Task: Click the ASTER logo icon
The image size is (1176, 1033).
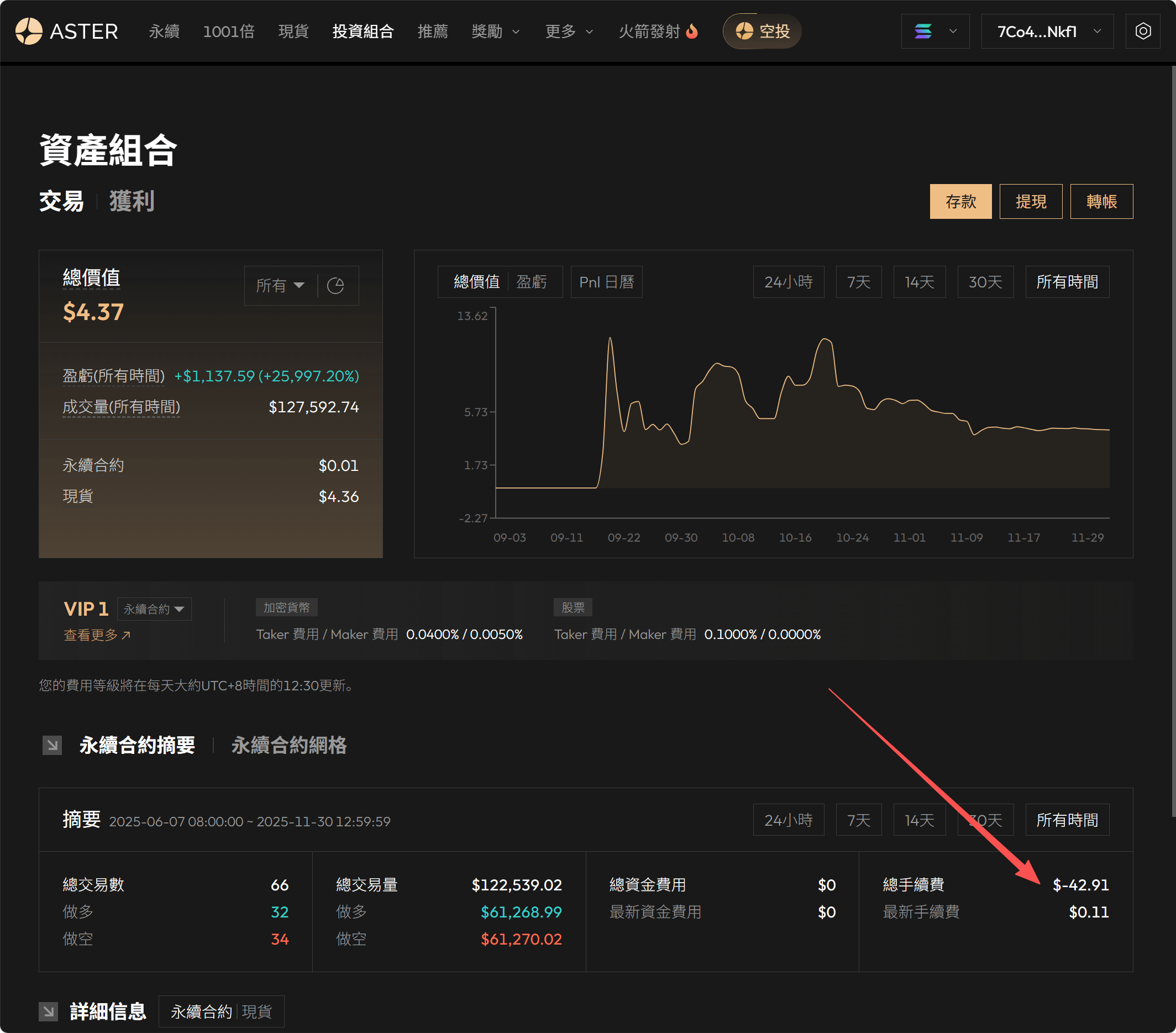Action: (29, 31)
